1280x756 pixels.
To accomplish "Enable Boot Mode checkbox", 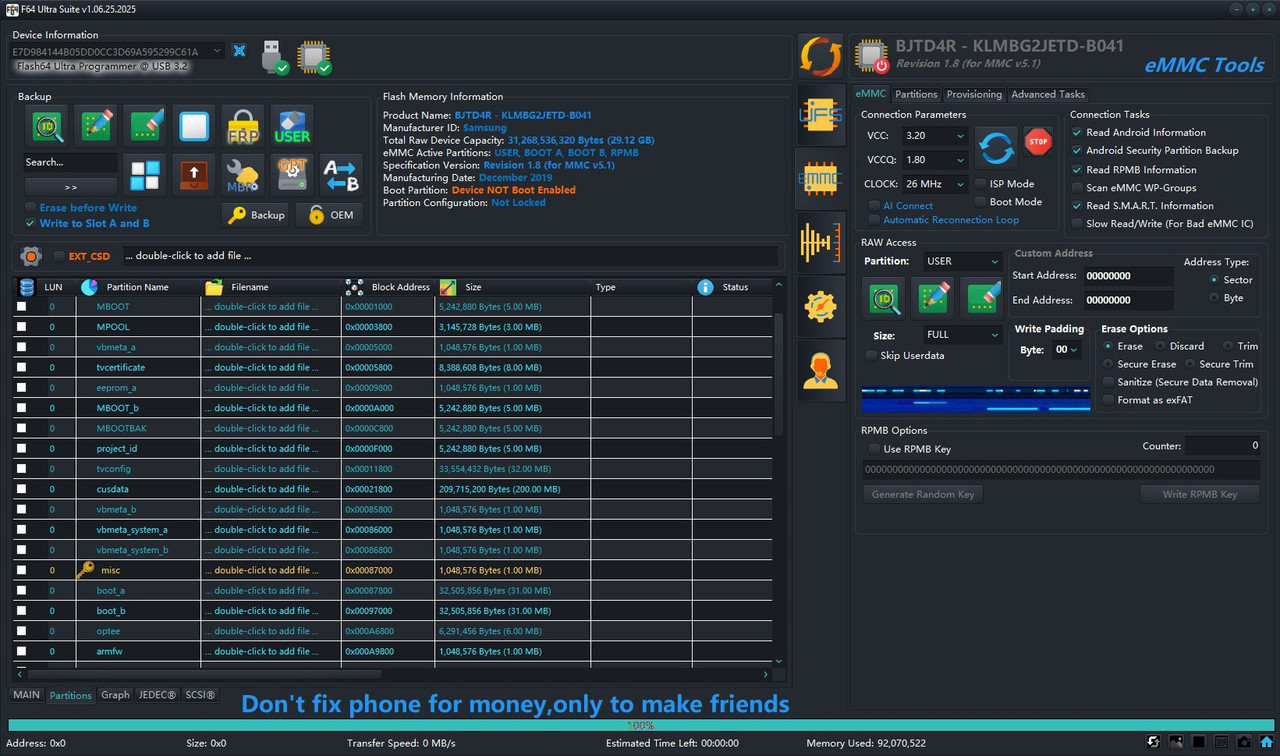I will (981, 202).
